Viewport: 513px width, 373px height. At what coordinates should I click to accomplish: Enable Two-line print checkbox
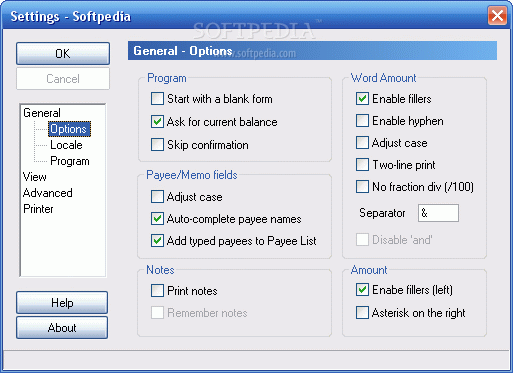coord(362,165)
